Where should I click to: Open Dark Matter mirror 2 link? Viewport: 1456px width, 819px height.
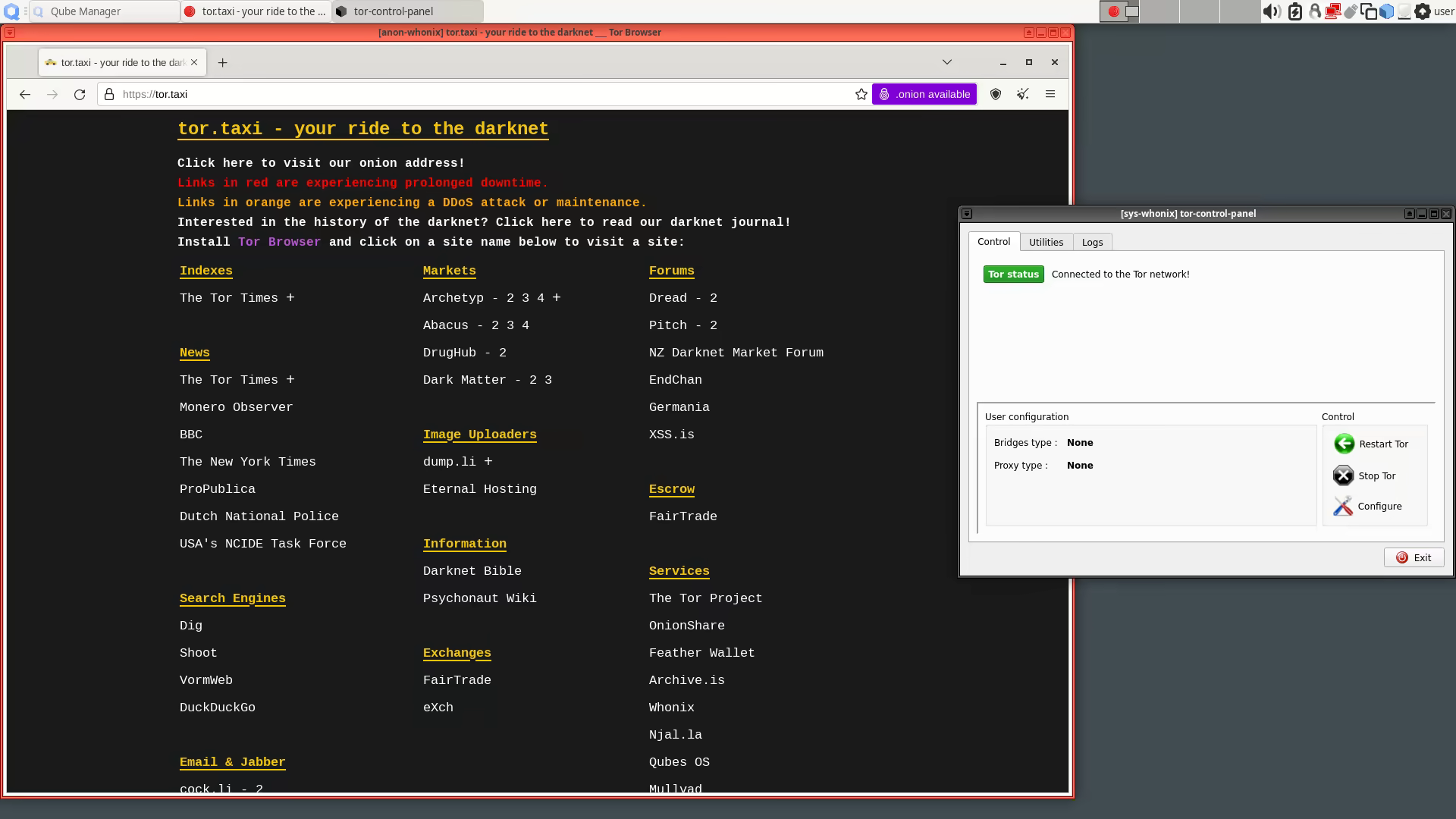point(533,380)
